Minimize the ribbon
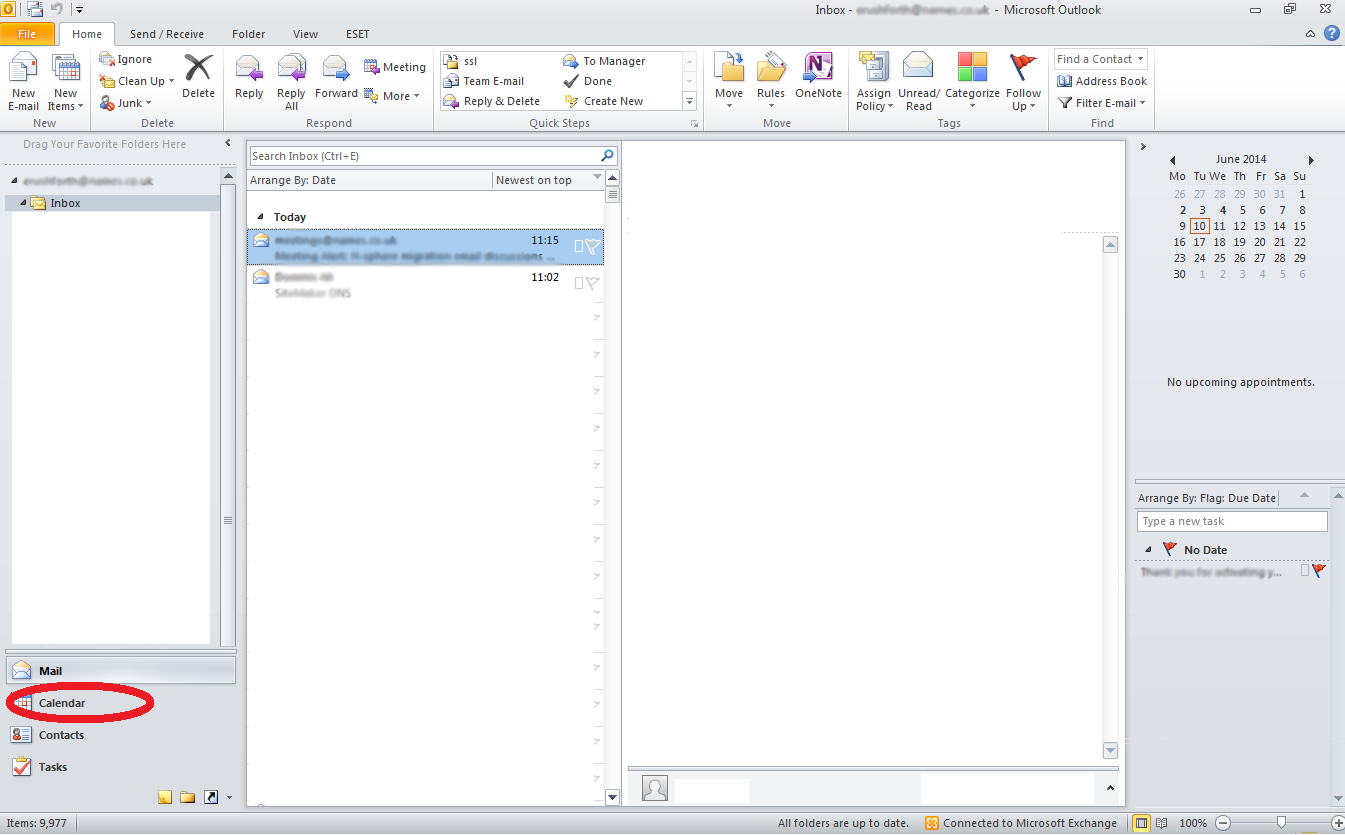1345x835 pixels. click(1311, 34)
